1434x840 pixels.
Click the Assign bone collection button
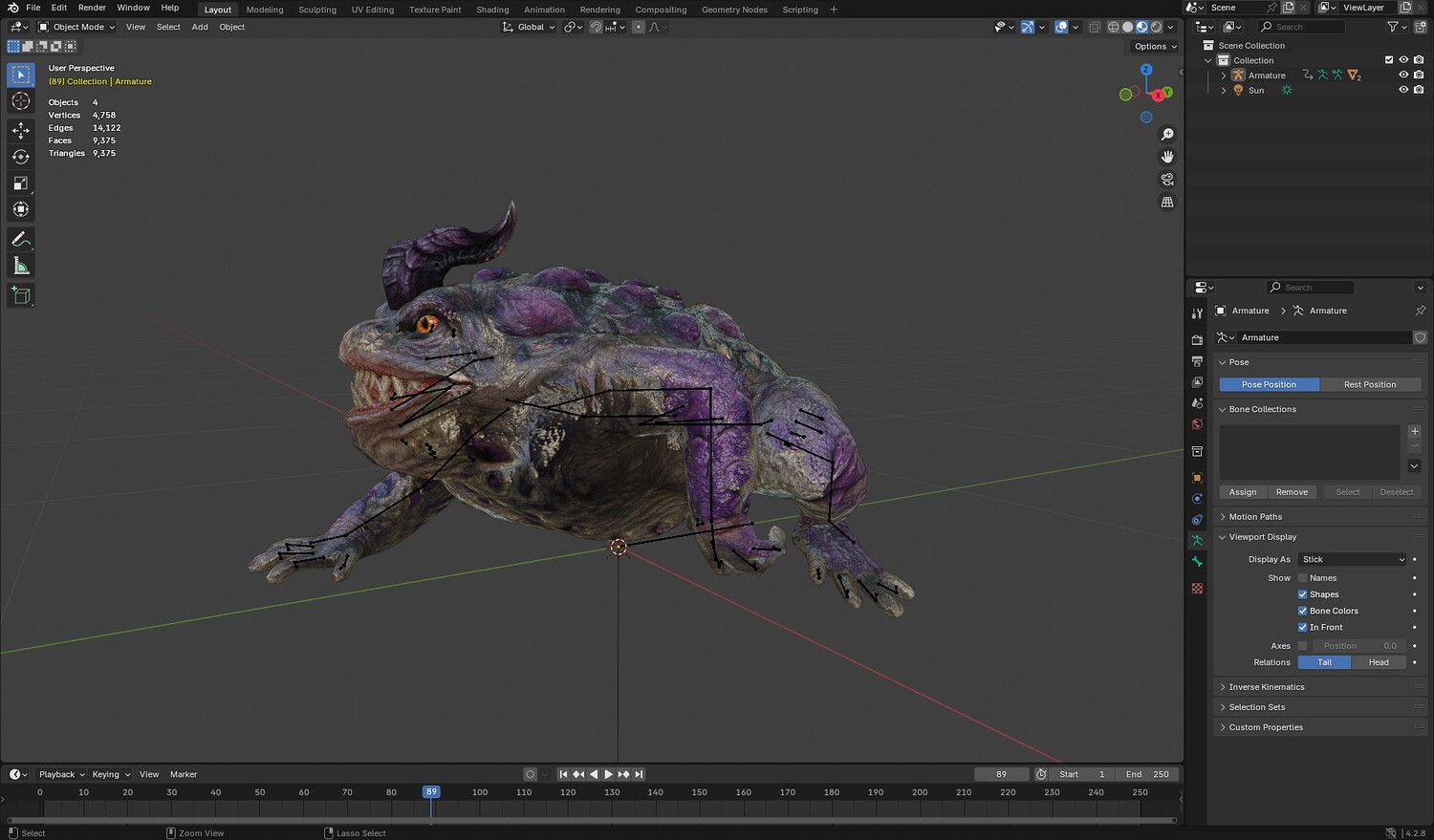1243,492
